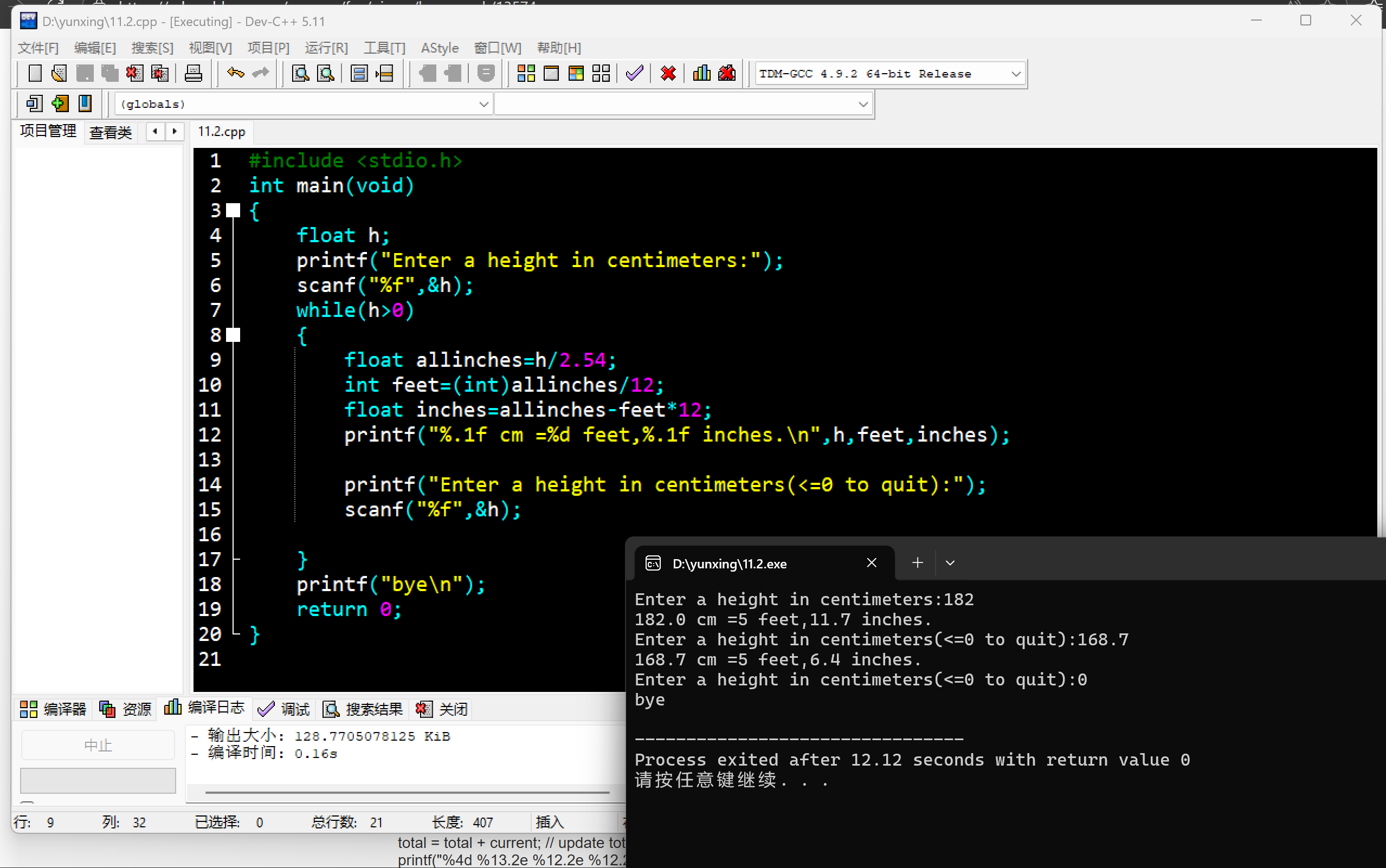Open the TDM-GCC compiler selection dropdown
The image size is (1386, 868).
(x=1015, y=74)
